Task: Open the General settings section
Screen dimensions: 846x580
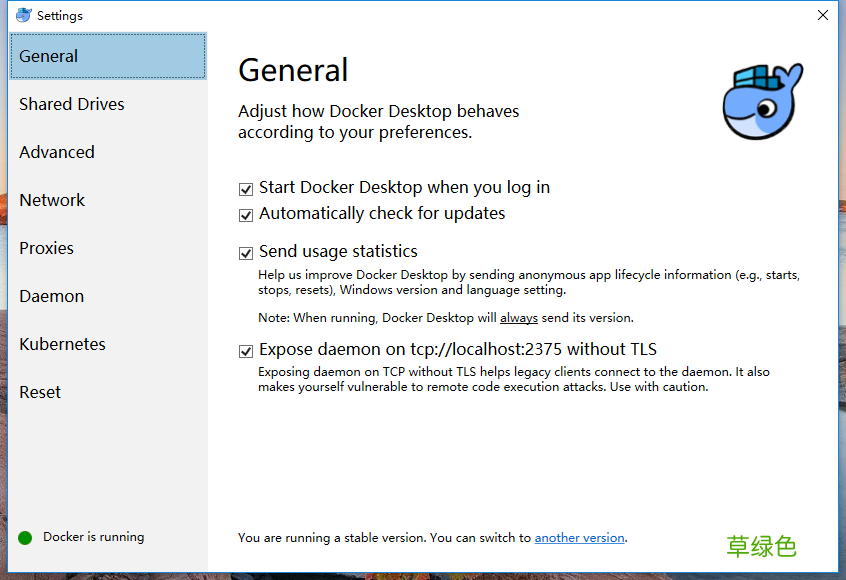Action: 47,56
